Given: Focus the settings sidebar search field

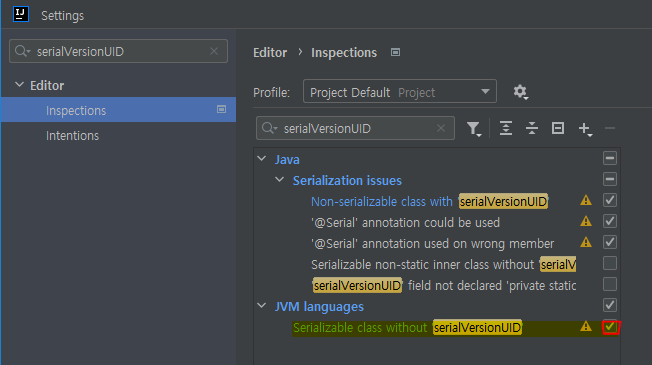Looking at the screenshot, I should [119, 51].
